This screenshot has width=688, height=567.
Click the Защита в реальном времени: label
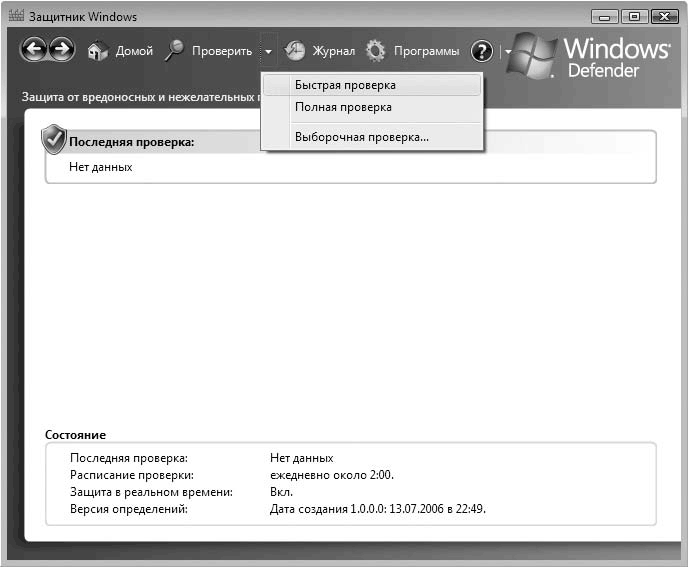tap(151, 492)
